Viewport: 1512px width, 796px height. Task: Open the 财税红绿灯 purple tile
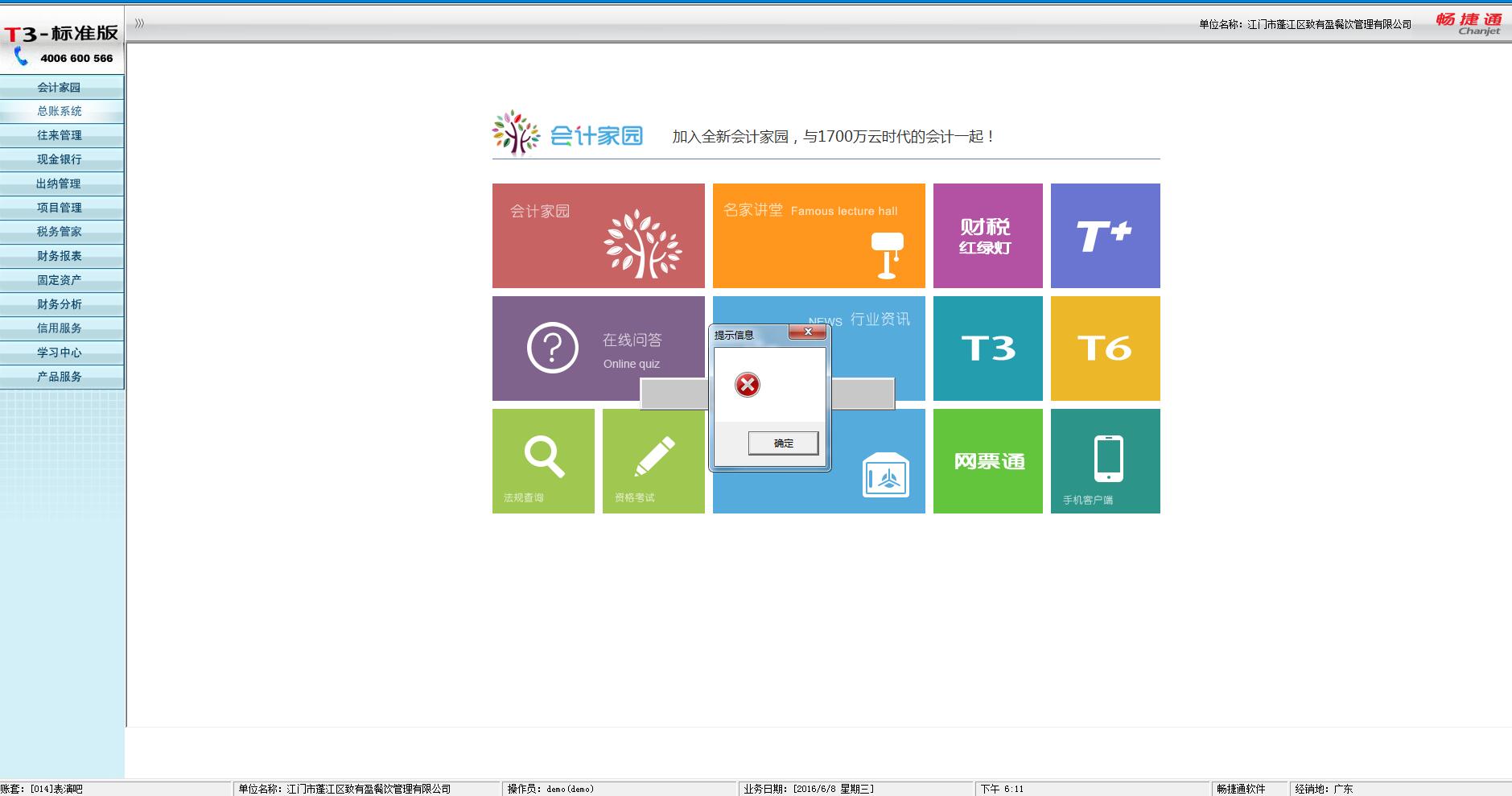tap(987, 236)
